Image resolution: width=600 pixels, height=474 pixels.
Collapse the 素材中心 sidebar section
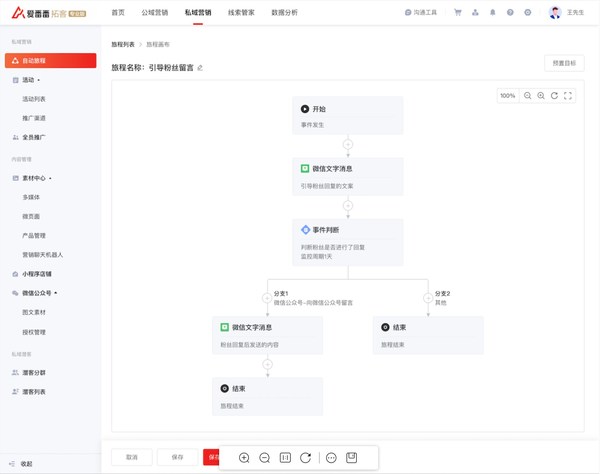click(x=38, y=179)
